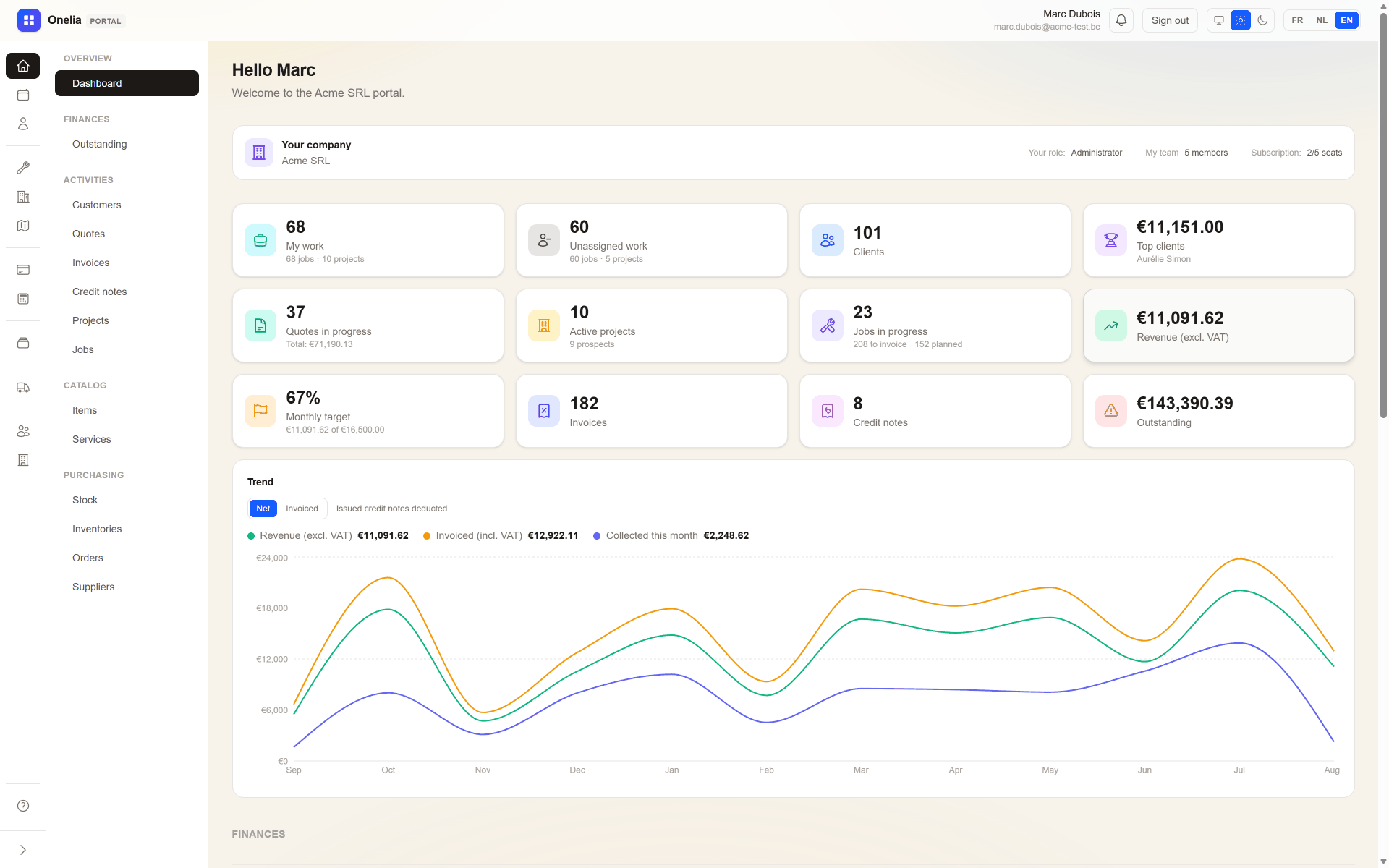Click the credit card icon in rail
Viewport: 1389px width, 868px height.
coord(23,270)
